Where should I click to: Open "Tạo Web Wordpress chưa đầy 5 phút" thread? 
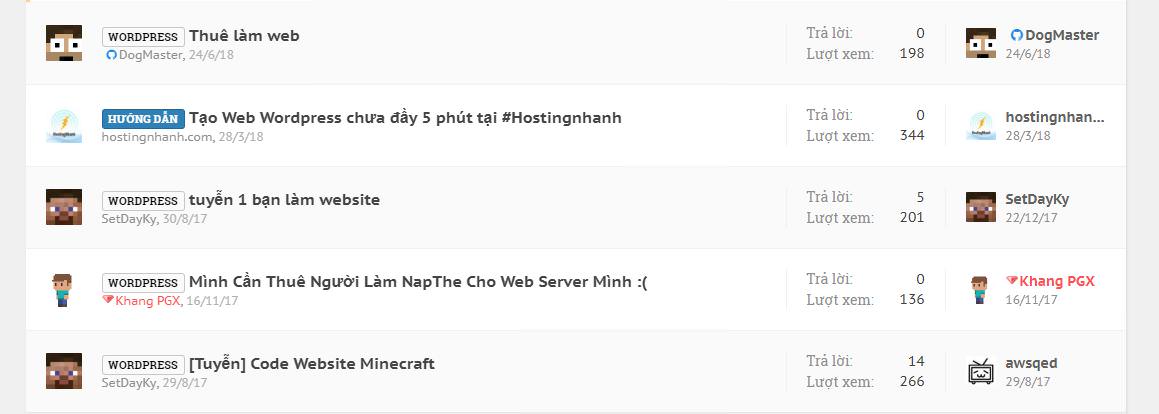tap(405, 118)
